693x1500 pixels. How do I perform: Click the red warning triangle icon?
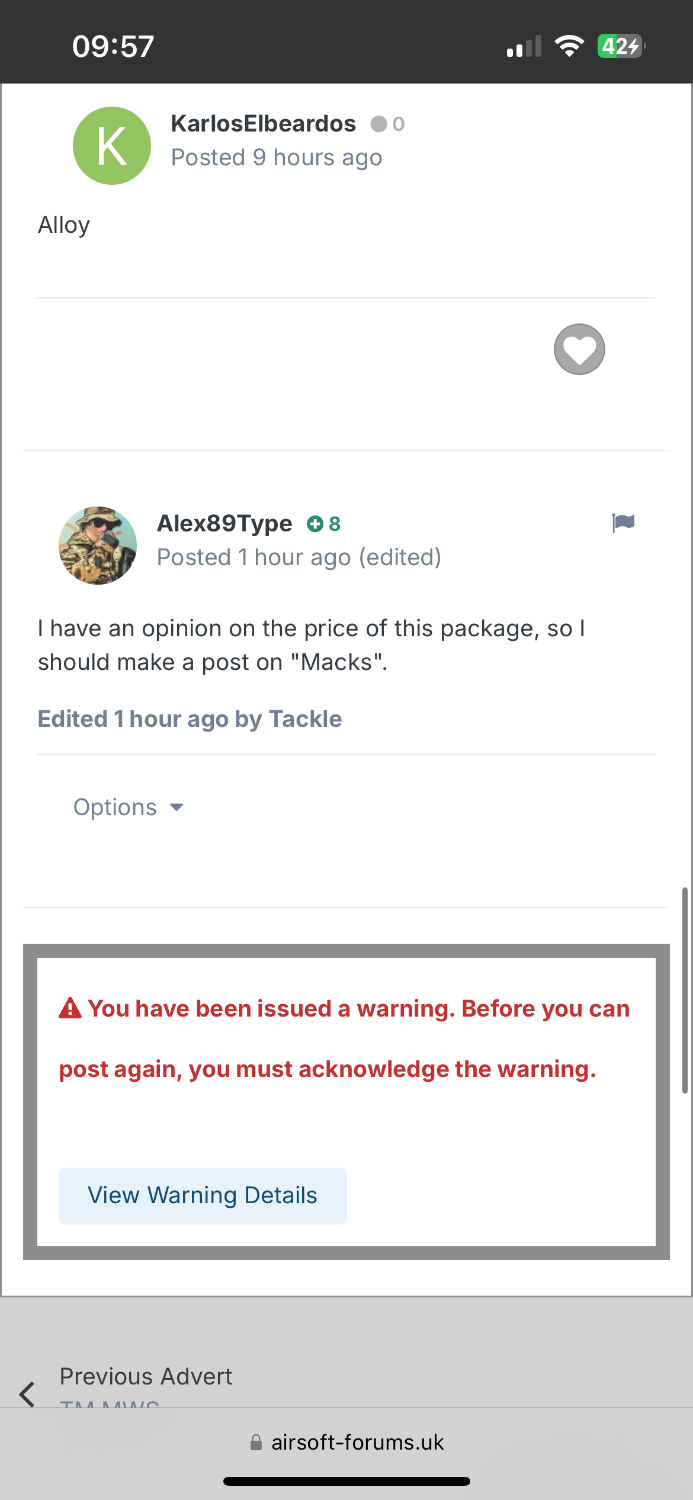click(70, 1009)
